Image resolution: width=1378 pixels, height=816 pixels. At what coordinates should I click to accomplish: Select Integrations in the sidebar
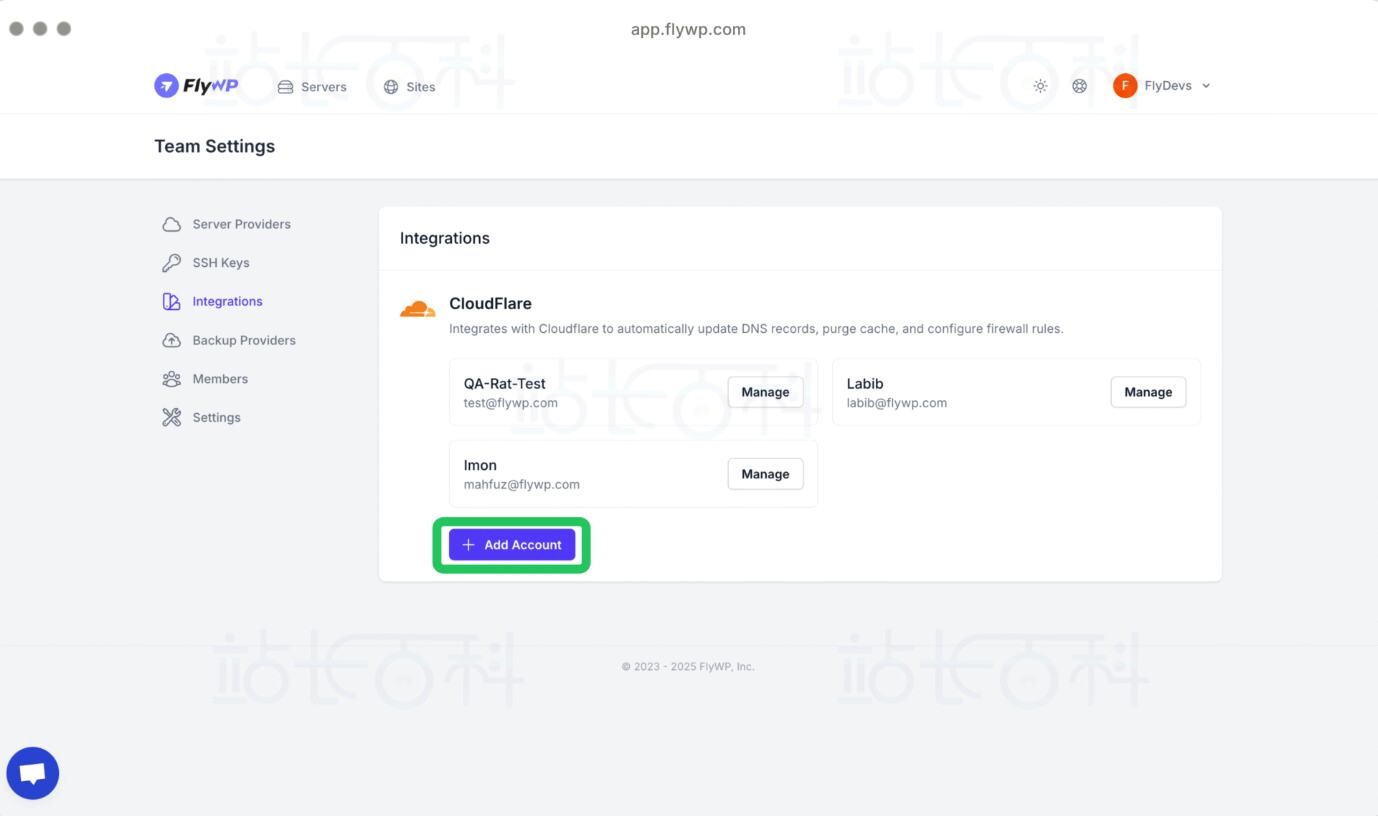pos(227,301)
